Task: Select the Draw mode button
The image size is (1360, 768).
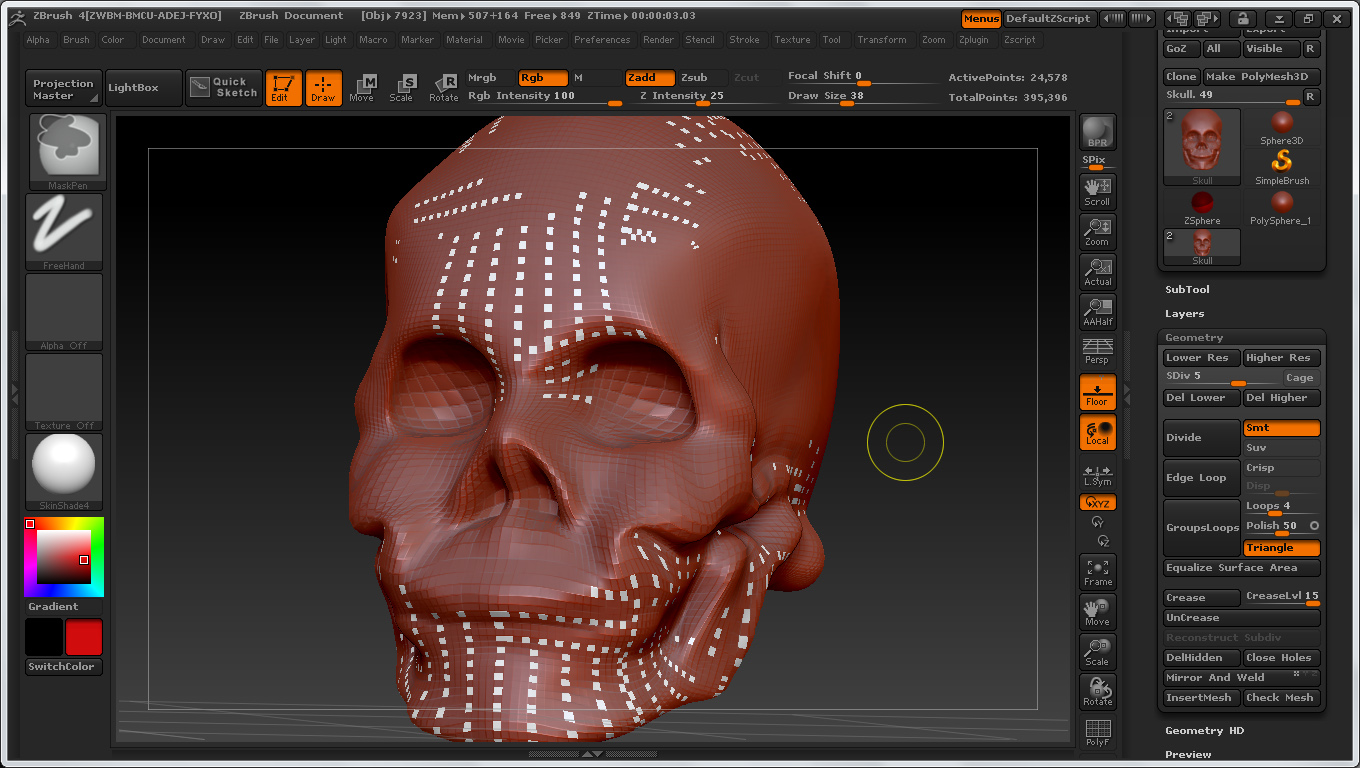Action: click(323, 88)
